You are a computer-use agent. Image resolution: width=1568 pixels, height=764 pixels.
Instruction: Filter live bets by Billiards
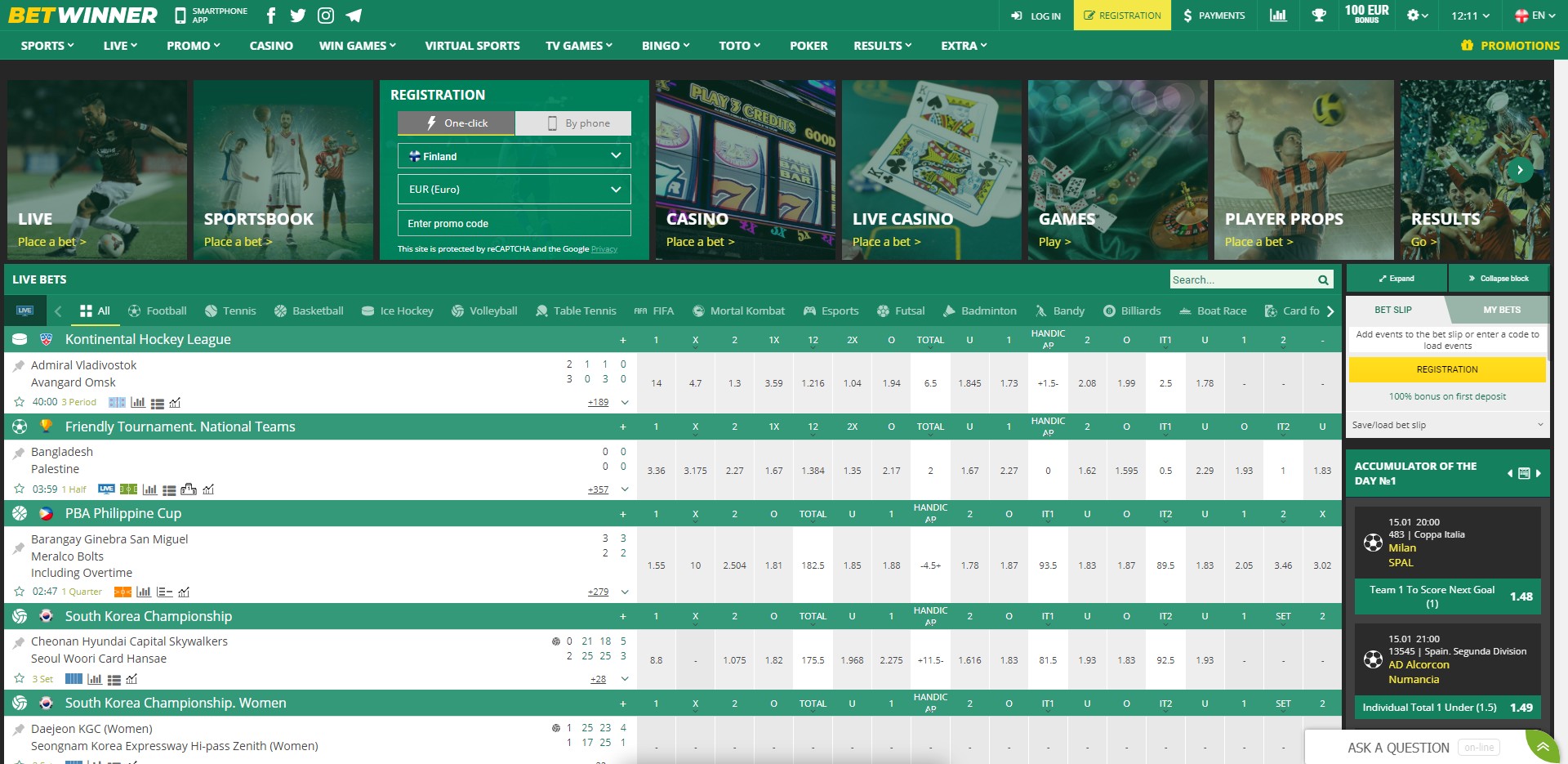(1132, 311)
